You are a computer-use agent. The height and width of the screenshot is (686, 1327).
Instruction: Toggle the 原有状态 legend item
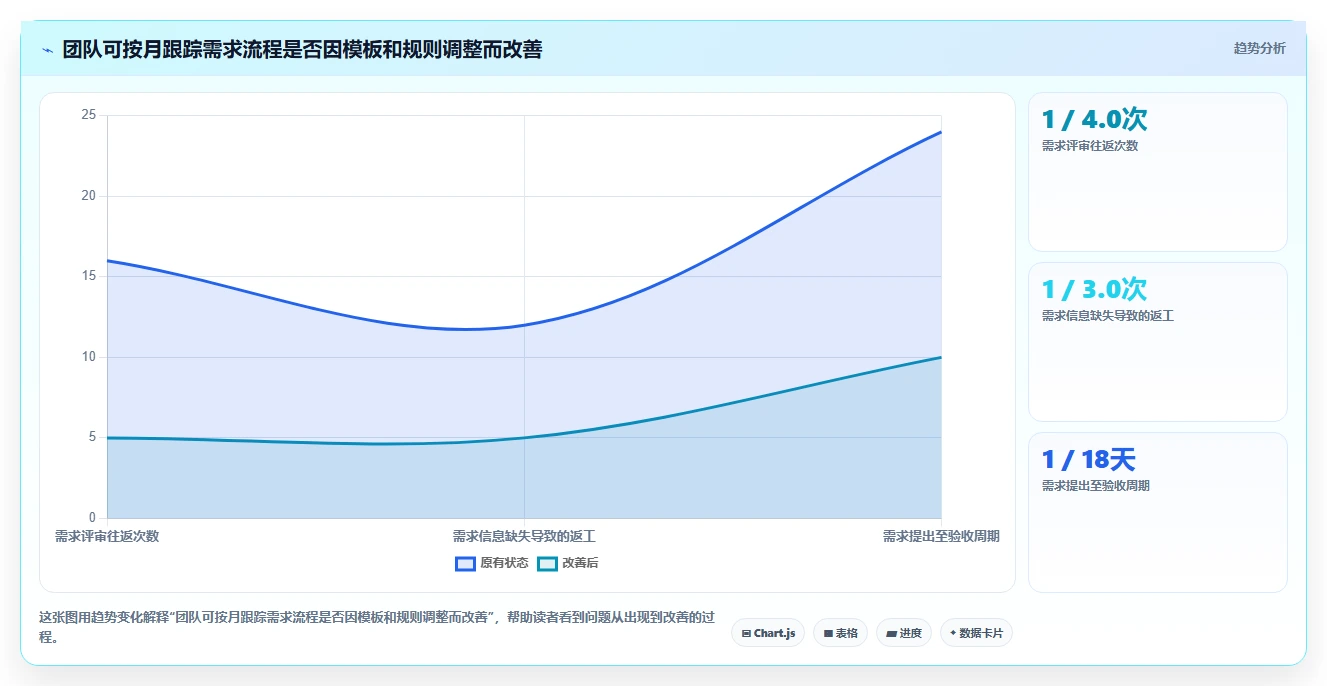pyautogui.click(x=491, y=563)
